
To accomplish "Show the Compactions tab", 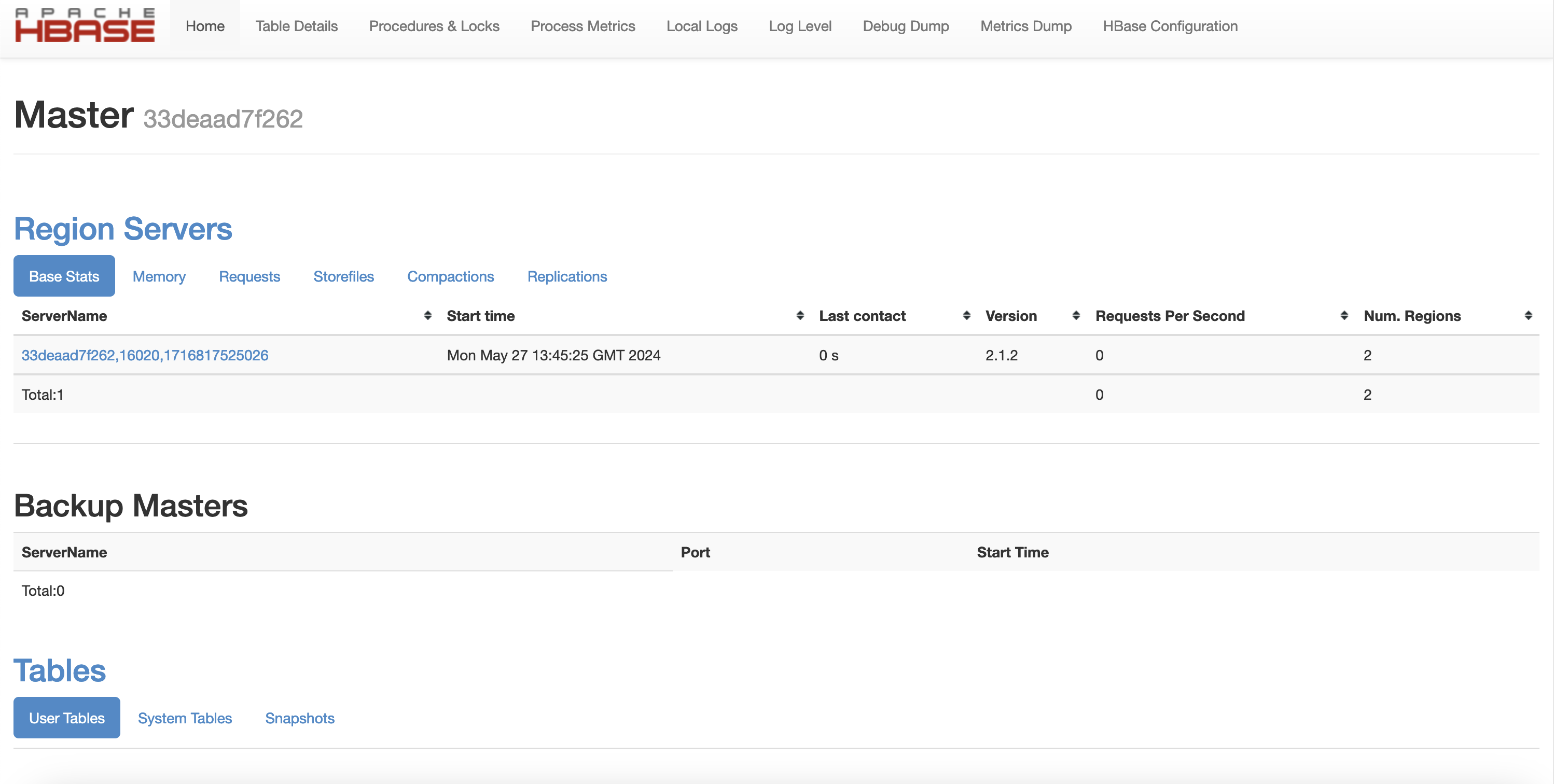I will 450,276.
